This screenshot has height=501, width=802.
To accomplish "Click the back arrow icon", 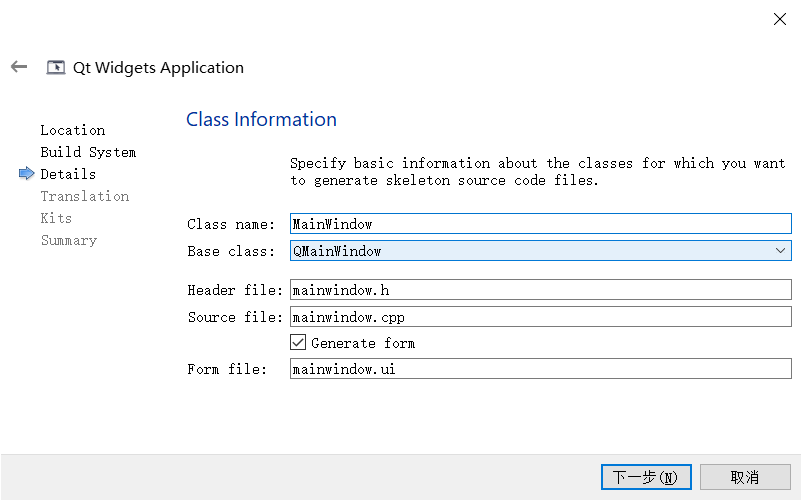I will point(19,67).
